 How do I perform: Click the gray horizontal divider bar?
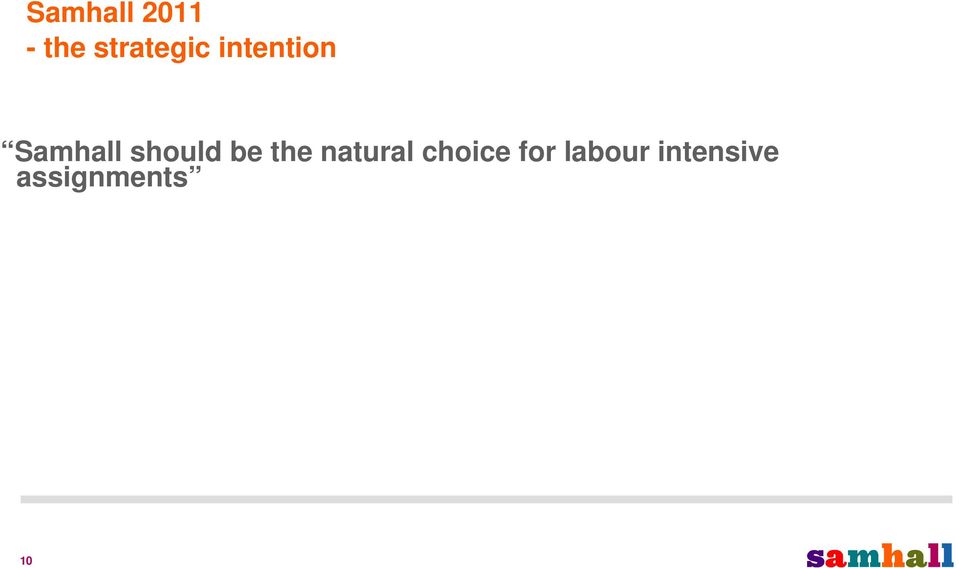(486, 499)
